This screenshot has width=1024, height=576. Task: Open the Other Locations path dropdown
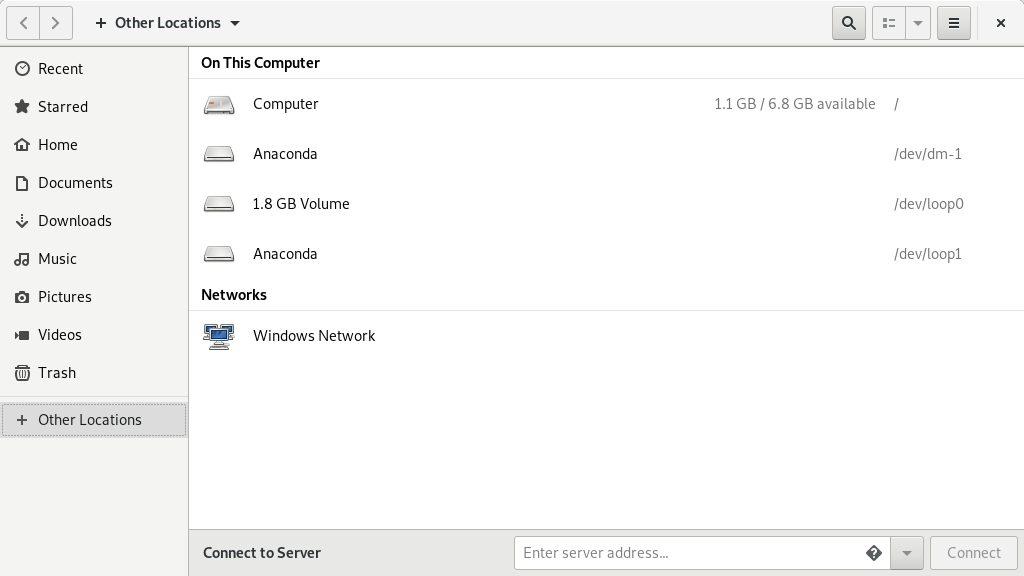[168, 23]
